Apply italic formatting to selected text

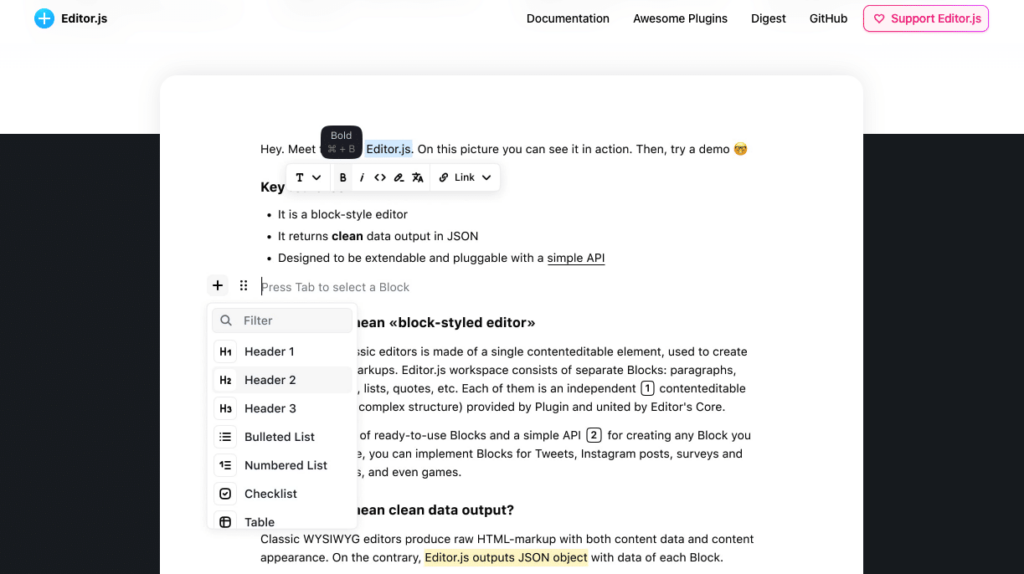click(361, 178)
